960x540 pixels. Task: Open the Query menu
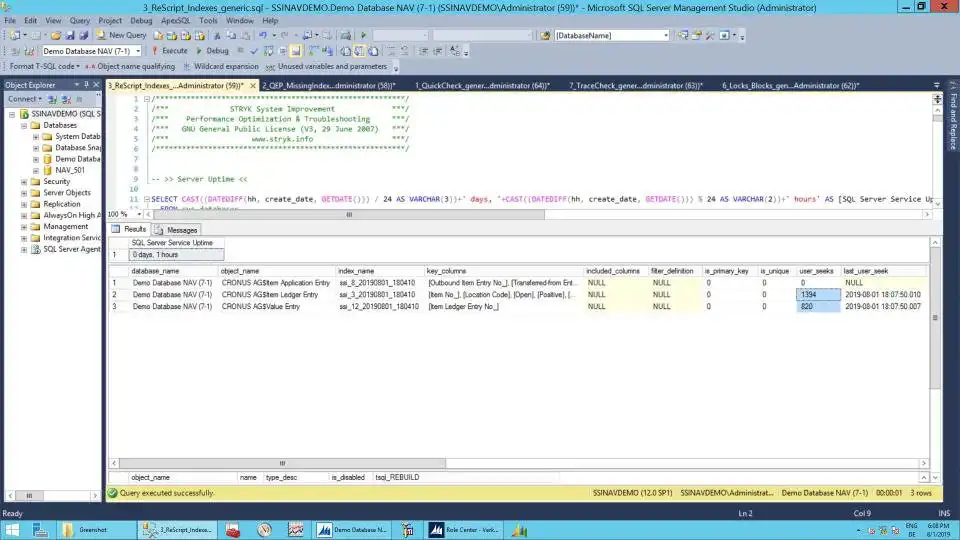pos(80,20)
